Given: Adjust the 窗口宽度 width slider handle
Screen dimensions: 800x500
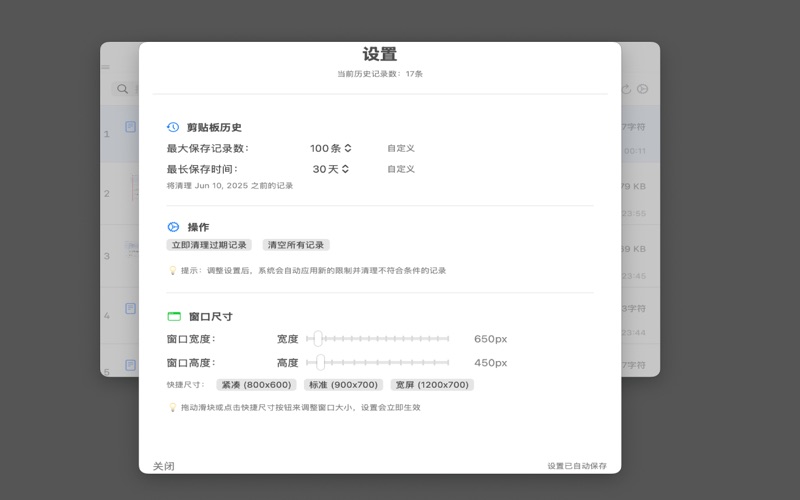Looking at the screenshot, I should point(318,338).
